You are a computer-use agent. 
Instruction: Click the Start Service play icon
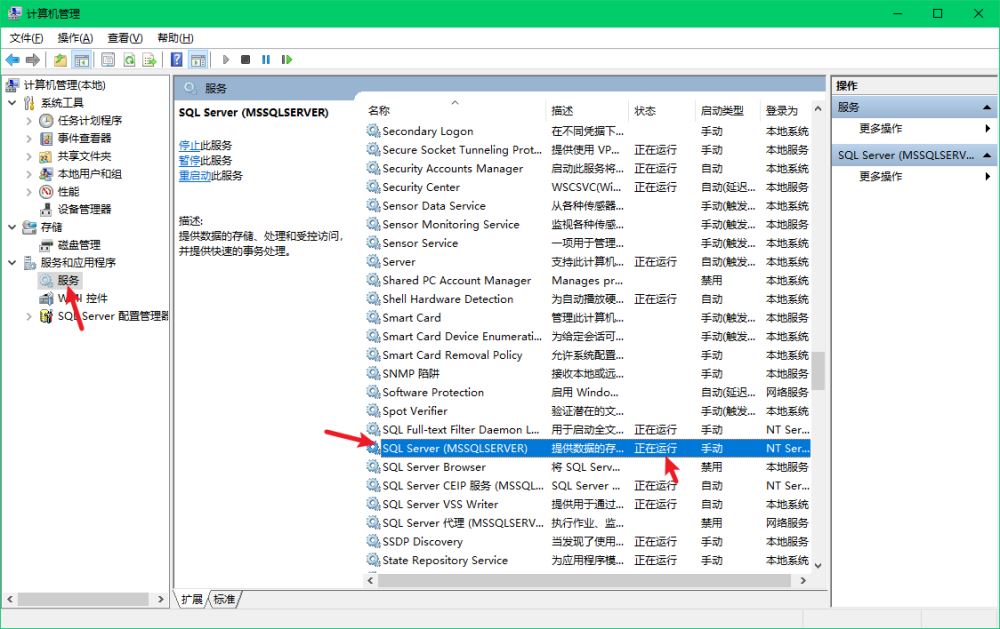[x=225, y=60]
